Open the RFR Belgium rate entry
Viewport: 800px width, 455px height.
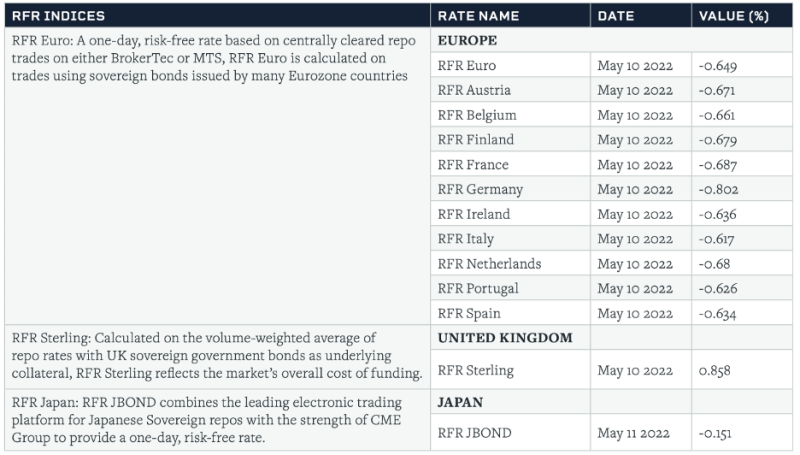click(x=477, y=115)
